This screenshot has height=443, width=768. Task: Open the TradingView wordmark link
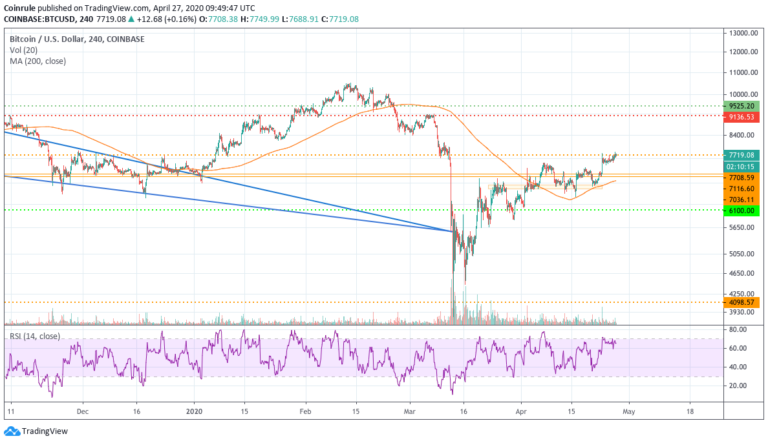click(x=45, y=431)
